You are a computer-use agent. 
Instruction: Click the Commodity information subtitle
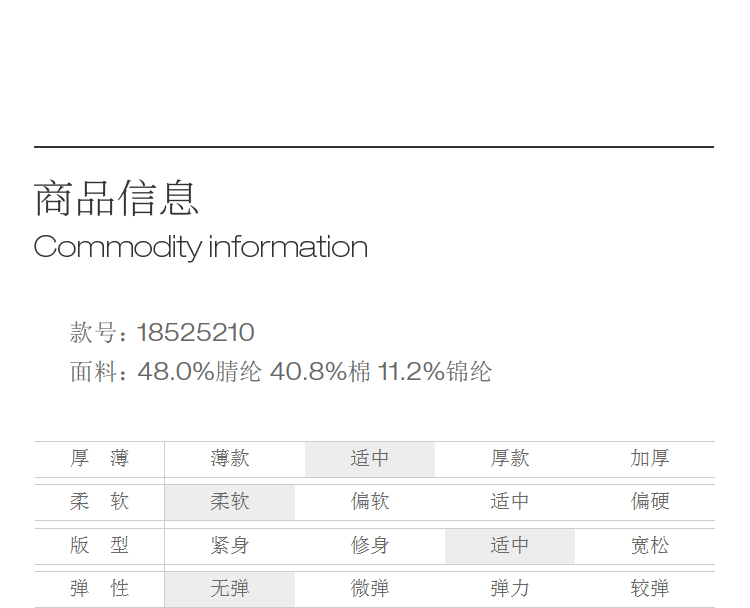[200, 247]
